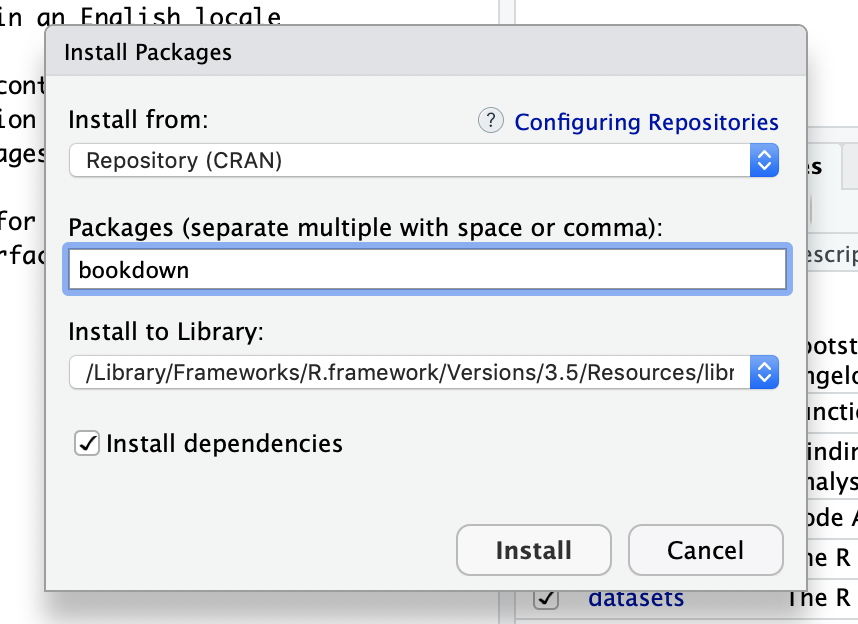The height and width of the screenshot is (624, 858).
Task: Open the Repository (CRAN) source dropdown
Action: pyautogui.click(x=410, y=160)
